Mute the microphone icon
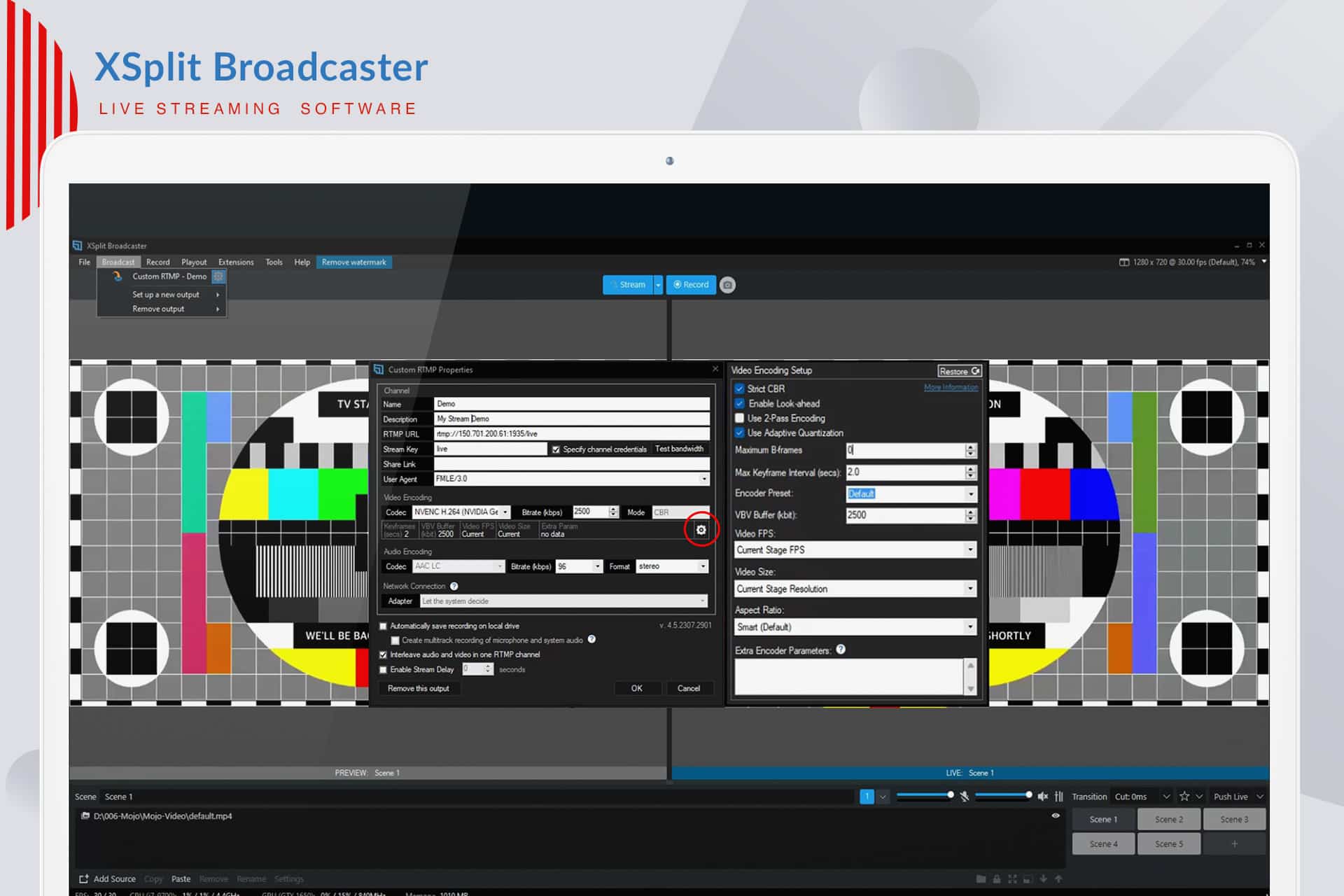 pos(965,797)
